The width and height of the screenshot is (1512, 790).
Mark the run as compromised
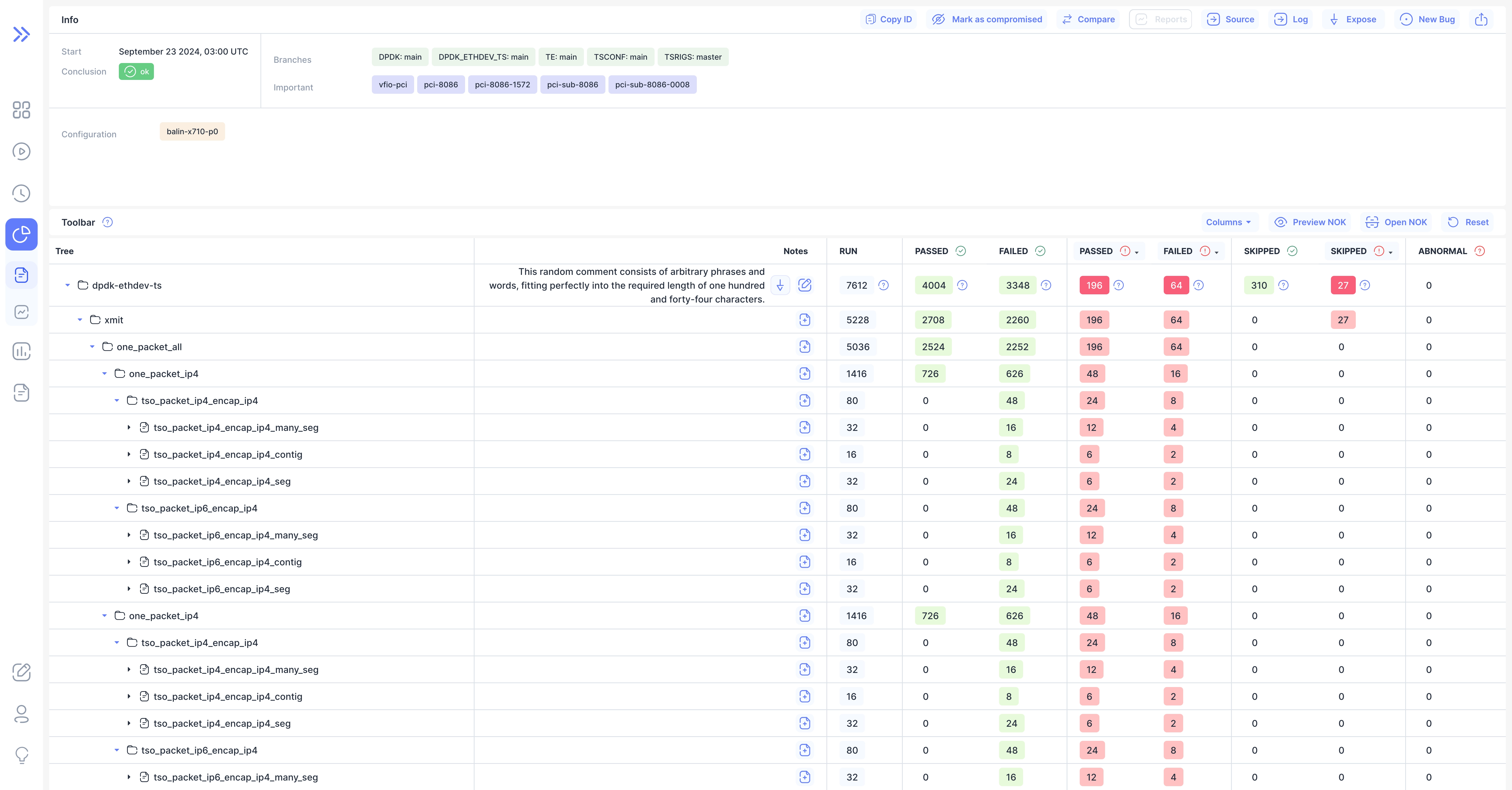987,19
